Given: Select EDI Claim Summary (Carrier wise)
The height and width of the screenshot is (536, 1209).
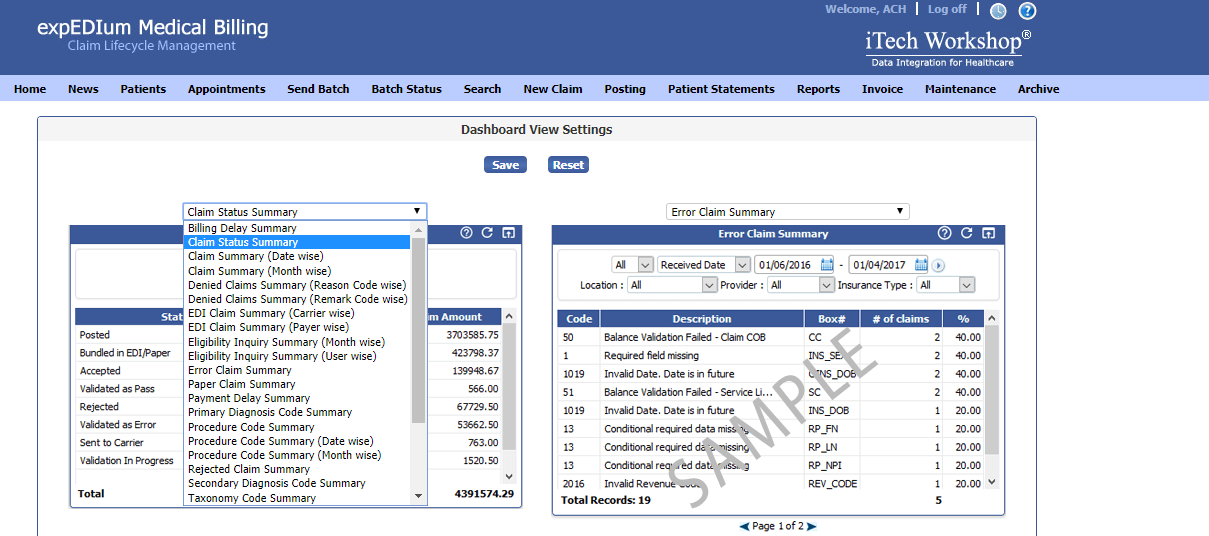Looking at the screenshot, I should pos(297,313).
